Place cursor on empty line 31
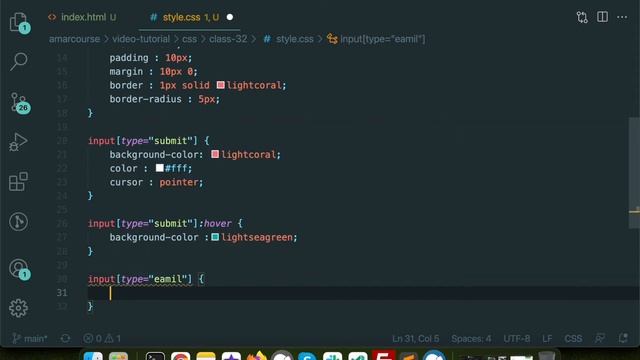The height and width of the screenshot is (360, 640). pyautogui.click(x=363, y=293)
